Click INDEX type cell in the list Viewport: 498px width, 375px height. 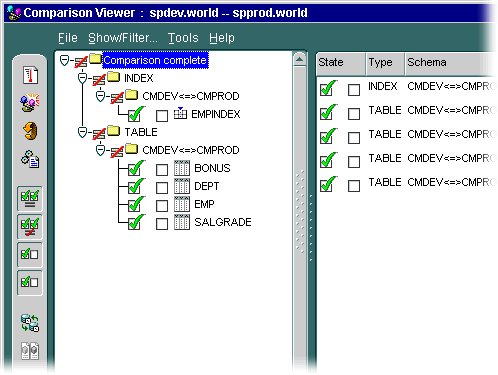[x=383, y=86]
